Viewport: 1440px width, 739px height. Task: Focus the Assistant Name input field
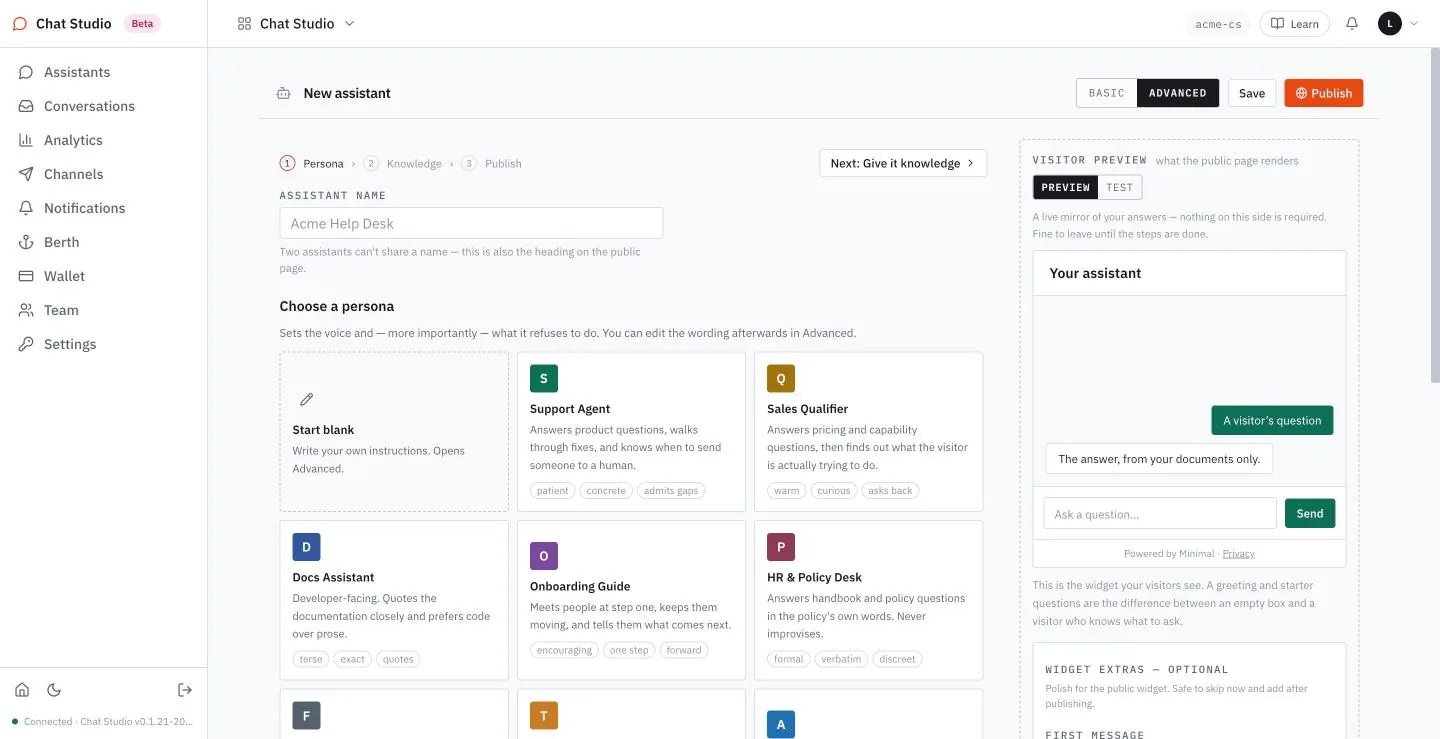coord(471,223)
